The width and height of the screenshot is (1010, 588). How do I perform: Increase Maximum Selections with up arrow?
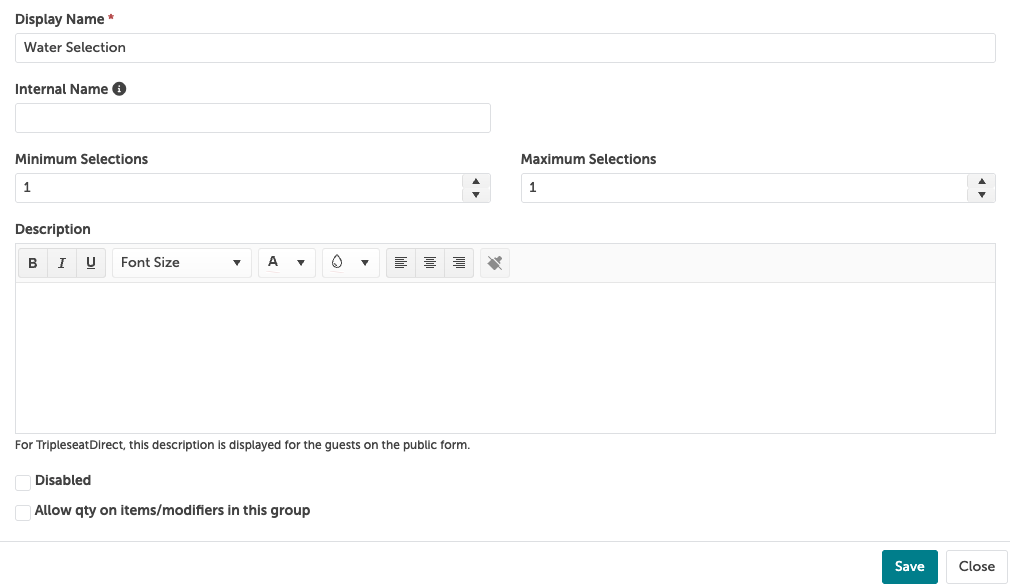[x=982, y=181]
